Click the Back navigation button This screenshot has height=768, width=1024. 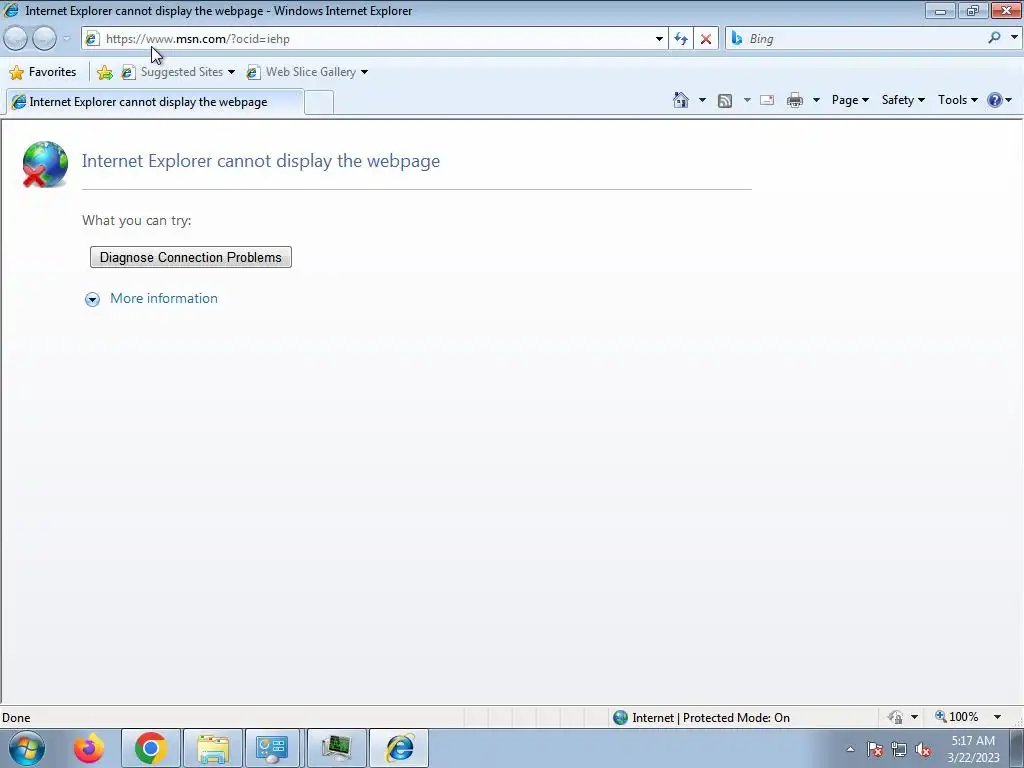pyautogui.click(x=16, y=39)
